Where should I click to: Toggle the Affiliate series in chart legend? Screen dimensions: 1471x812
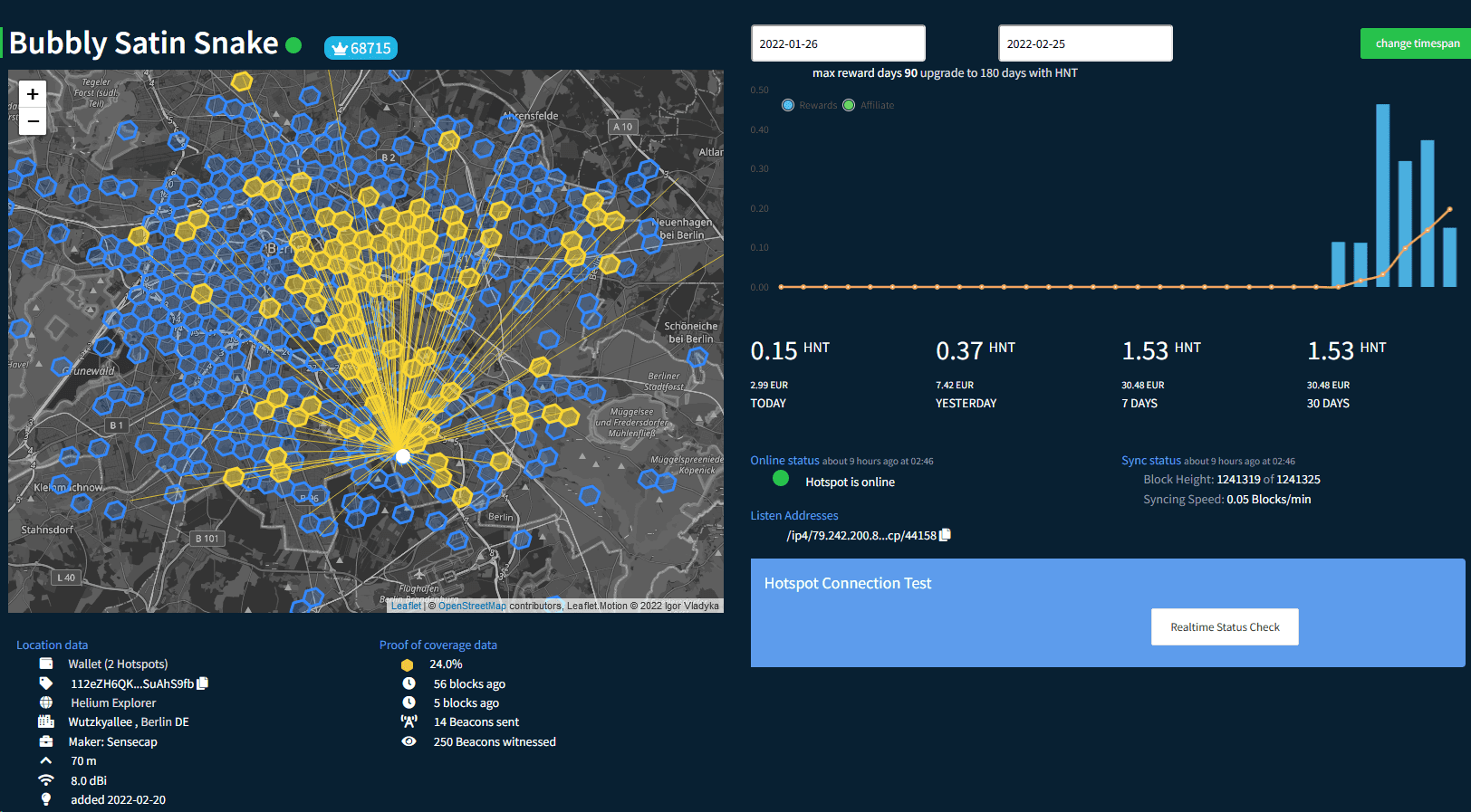pos(868,105)
